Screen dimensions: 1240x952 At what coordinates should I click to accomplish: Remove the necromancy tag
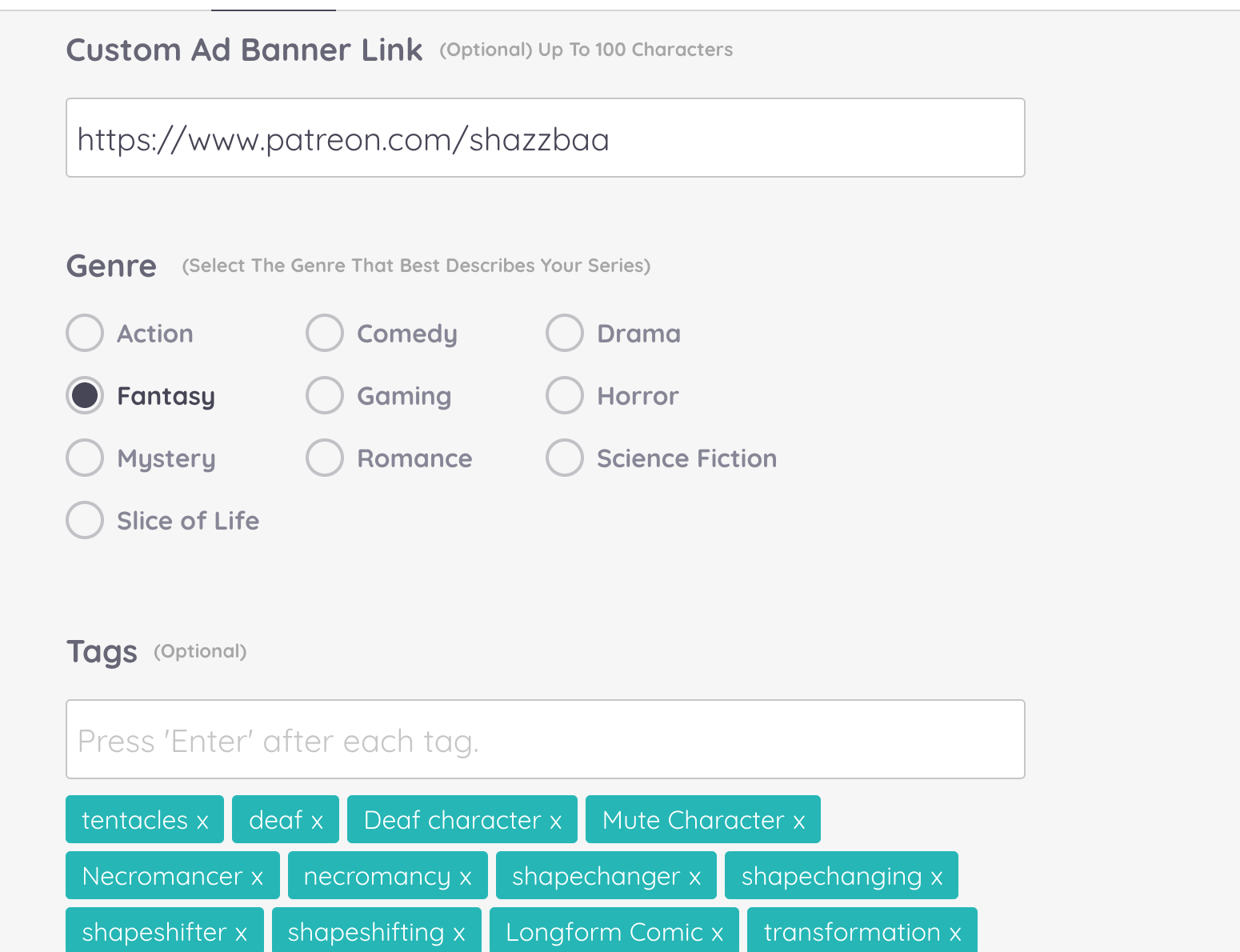pyautogui.click(x=465, y=878)
